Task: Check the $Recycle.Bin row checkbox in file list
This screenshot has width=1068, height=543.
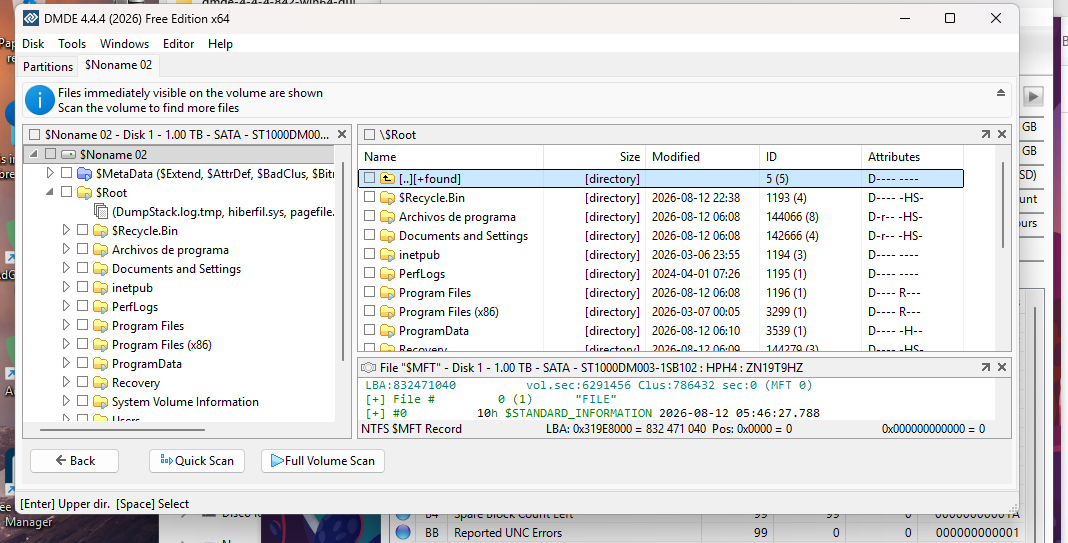Action: [x=369, y=198]
